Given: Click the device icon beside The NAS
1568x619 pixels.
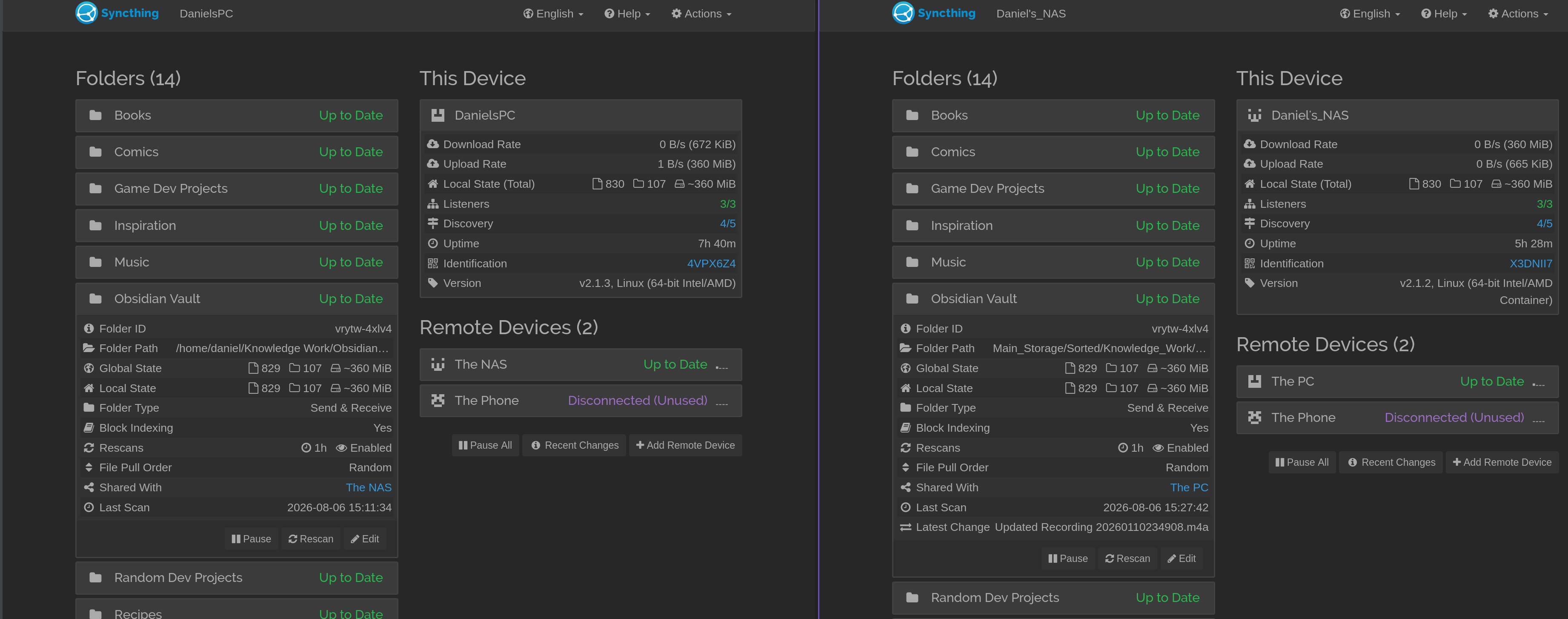Looking at the screenshot, I should click(x=438, y=364).
